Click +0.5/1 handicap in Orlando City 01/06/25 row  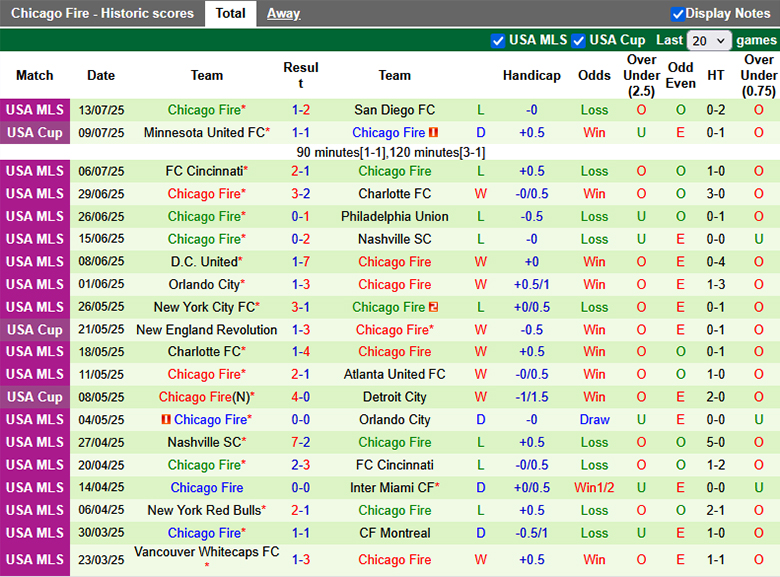point(531,285)
